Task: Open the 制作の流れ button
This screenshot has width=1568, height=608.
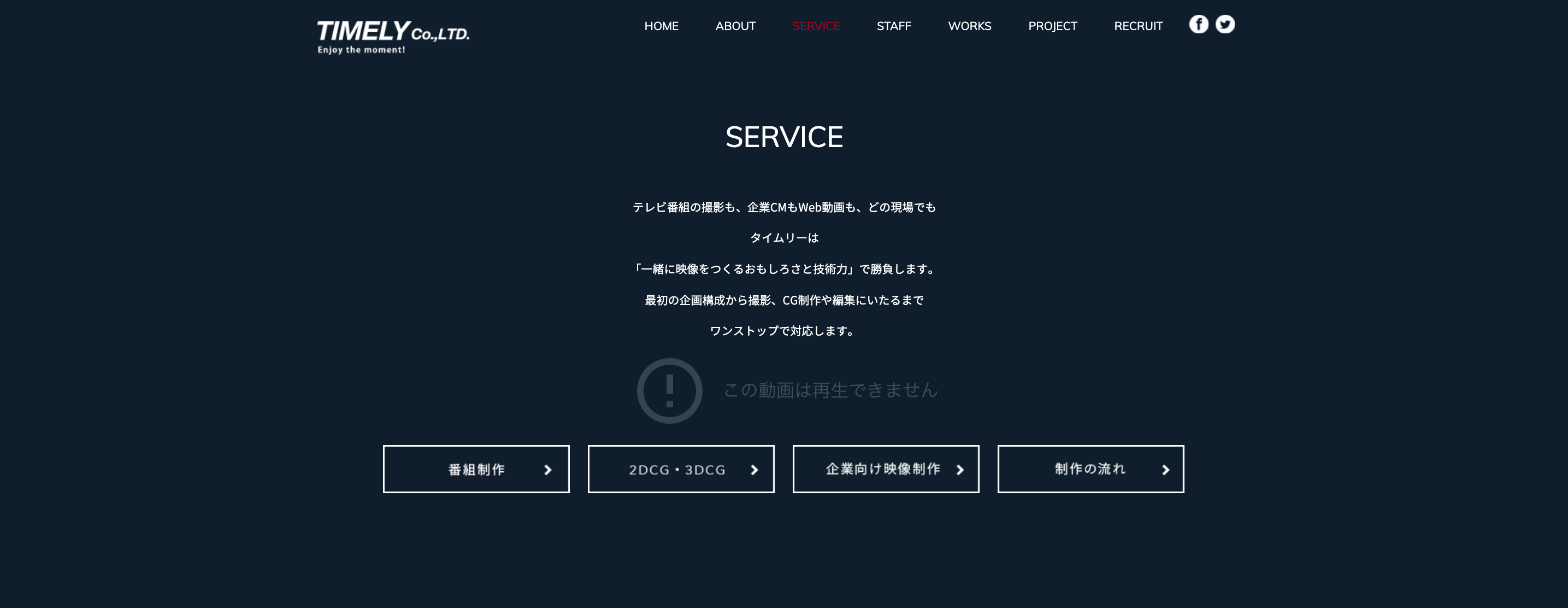Action: point(1091,469)
